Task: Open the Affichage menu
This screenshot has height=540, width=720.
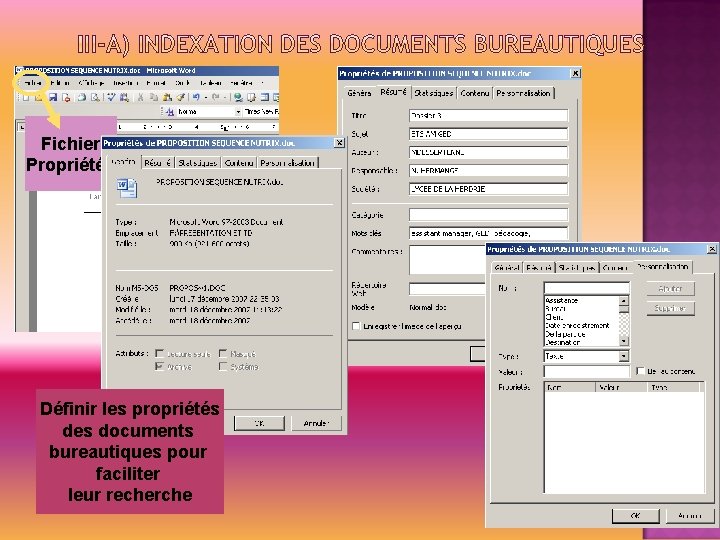Action: (91, 83)
